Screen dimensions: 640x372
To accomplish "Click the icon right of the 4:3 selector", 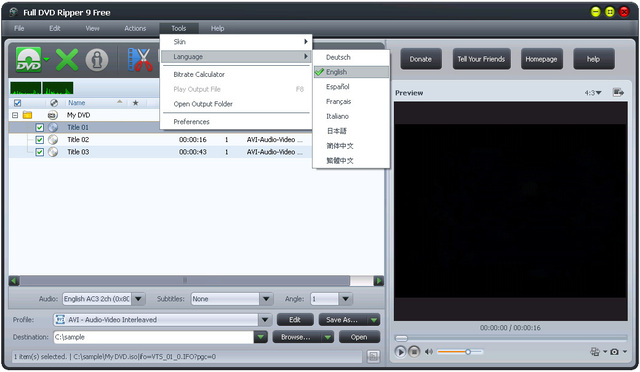I will coord(618,93).
